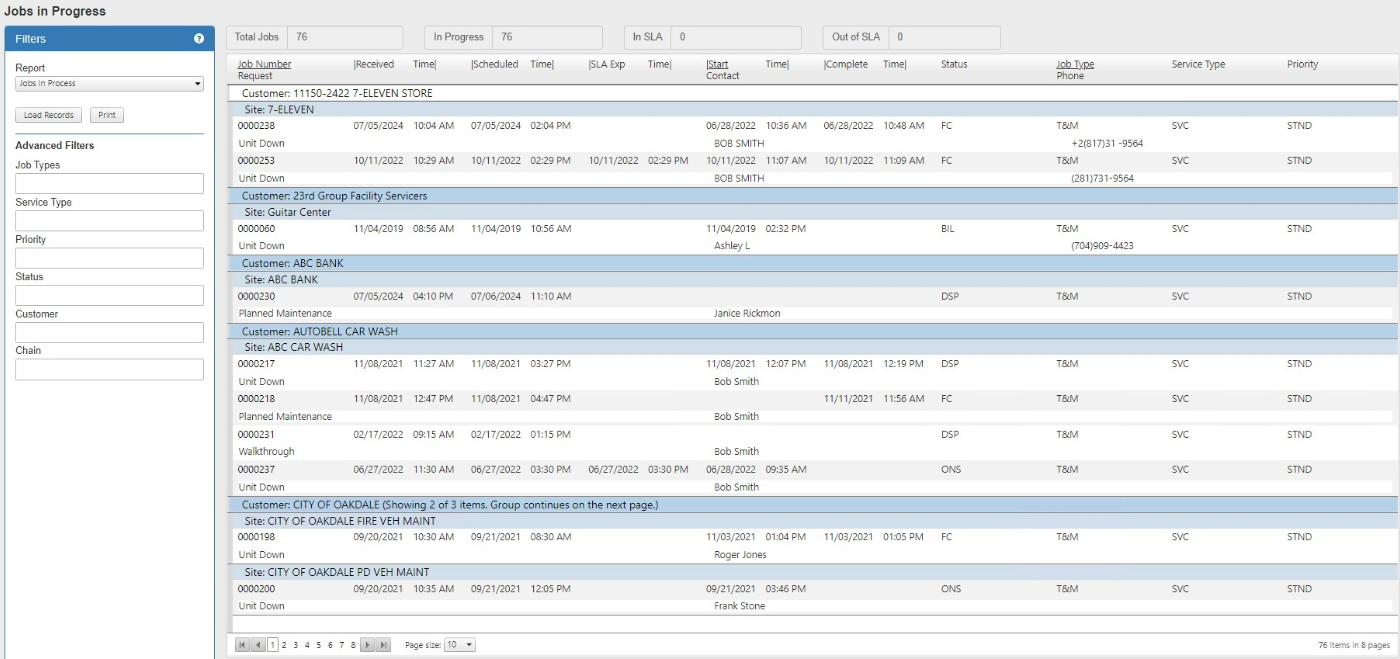Select job number 0000253
This screenshot has width=1400, height=659.
tap(256, 161)
